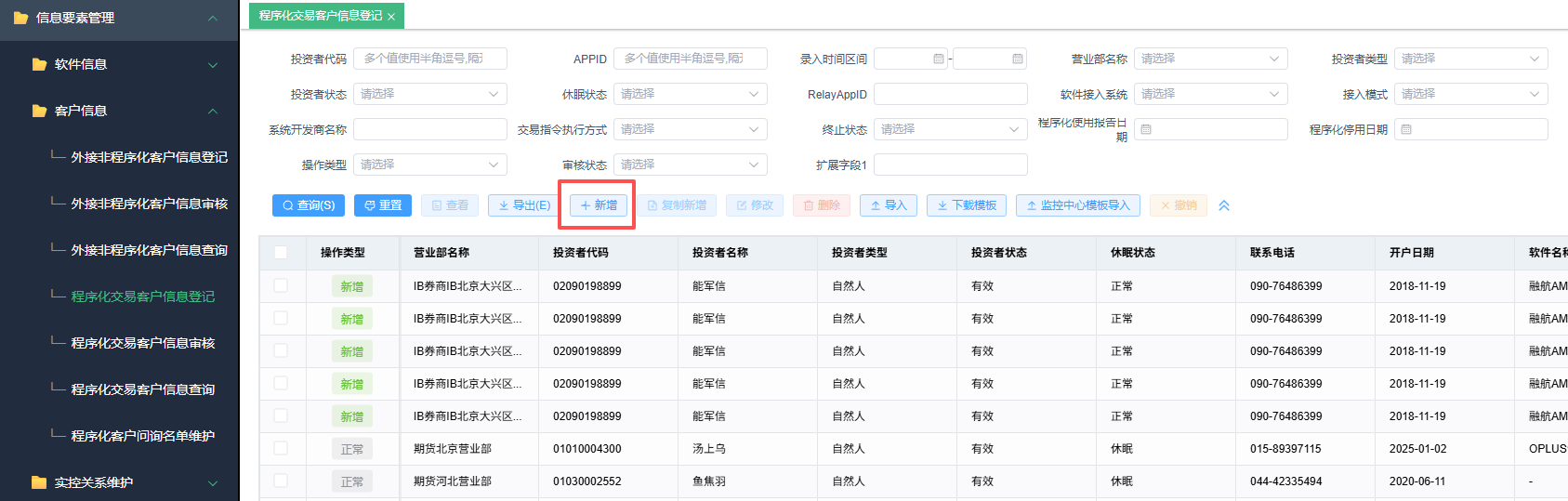Open 程序化客户问询名单维护 menu item
Image resolution: width=1568 pixels, height=501 pixels.
[142, 436]
